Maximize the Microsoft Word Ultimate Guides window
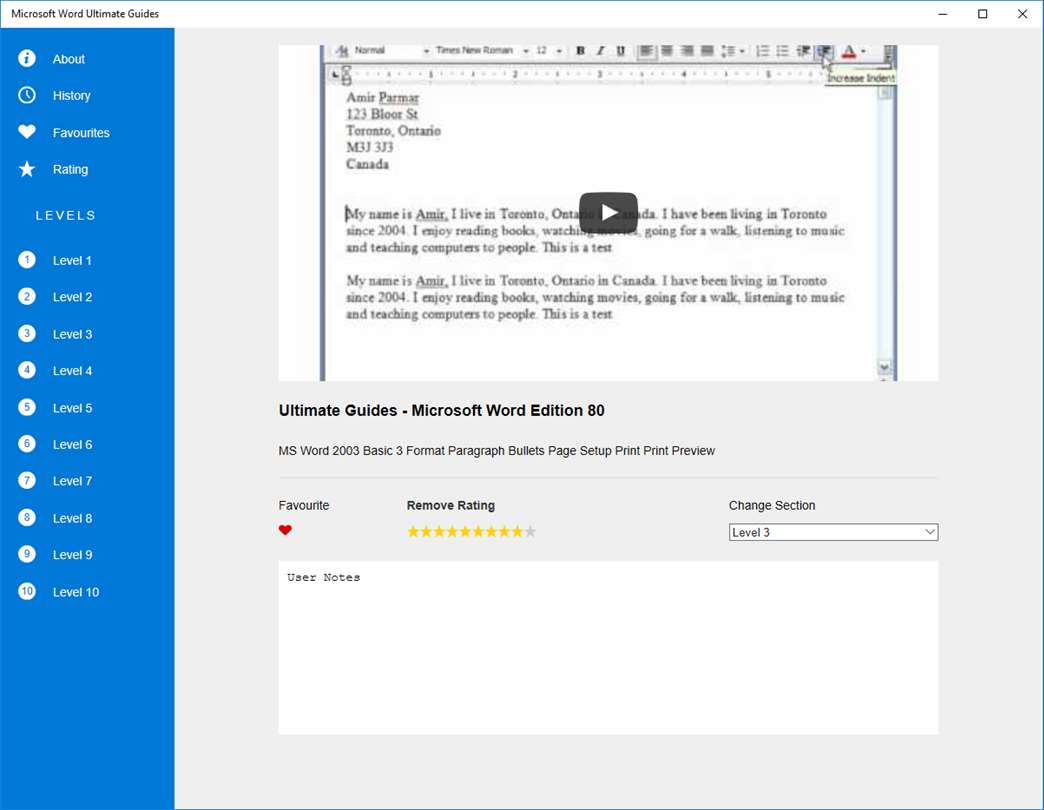The image size is (1044, 810). pyautogui.click(x=982, y=14)
